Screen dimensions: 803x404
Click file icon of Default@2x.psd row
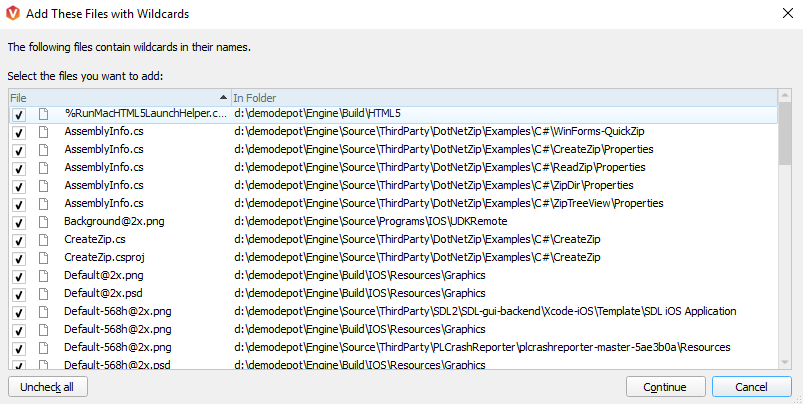coord(44,293)
